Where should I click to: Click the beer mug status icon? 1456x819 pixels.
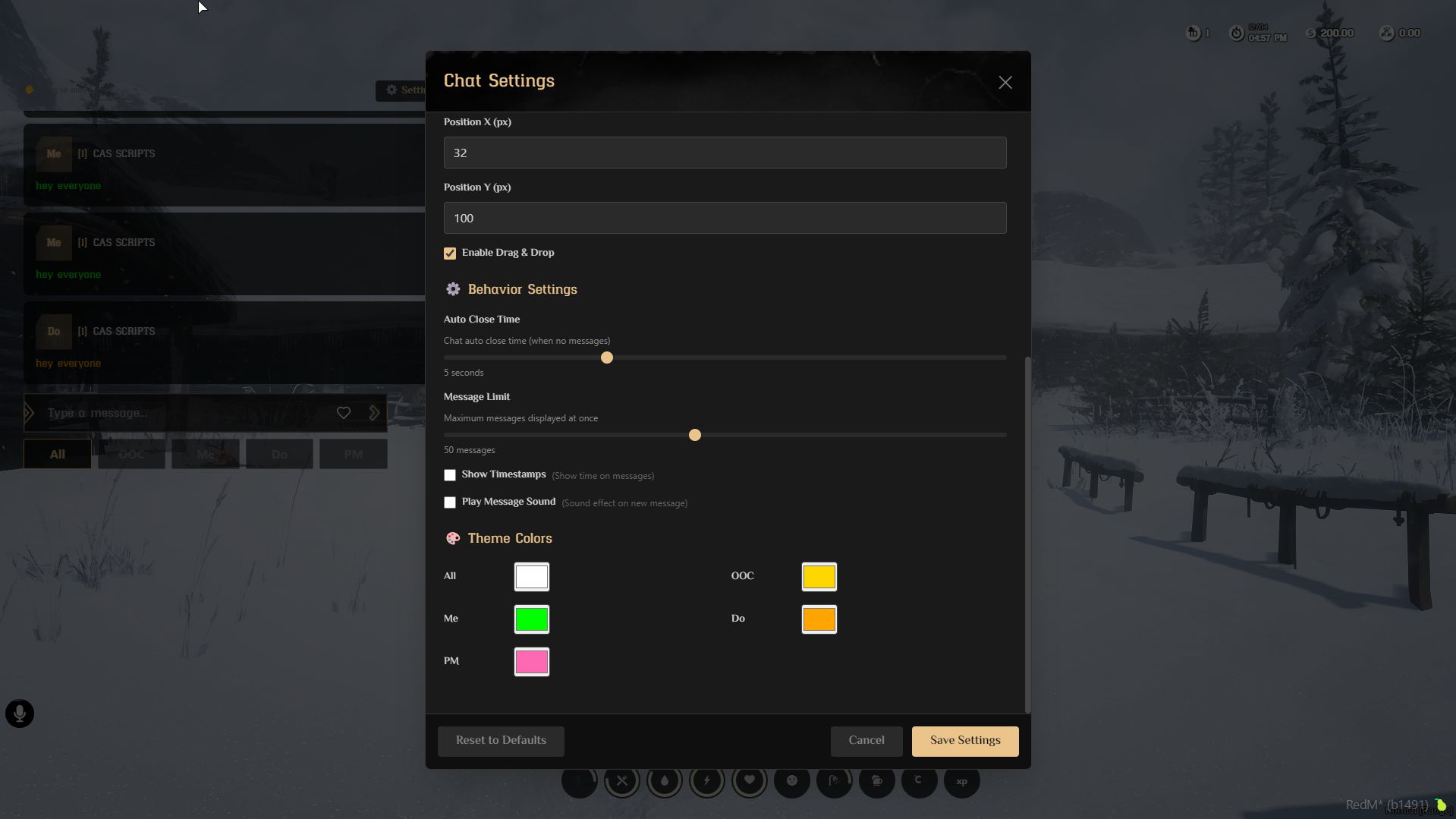[877, 780]
